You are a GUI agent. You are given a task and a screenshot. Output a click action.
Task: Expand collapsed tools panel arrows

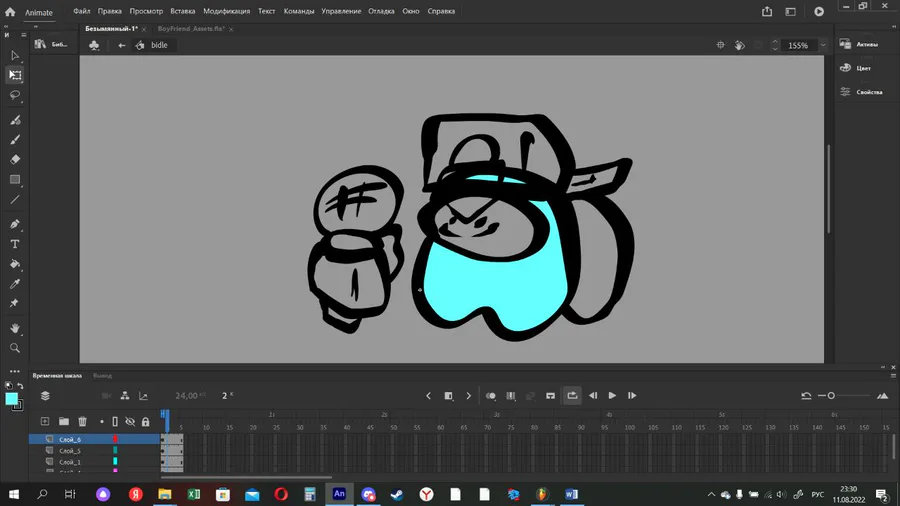coord(6,26)
